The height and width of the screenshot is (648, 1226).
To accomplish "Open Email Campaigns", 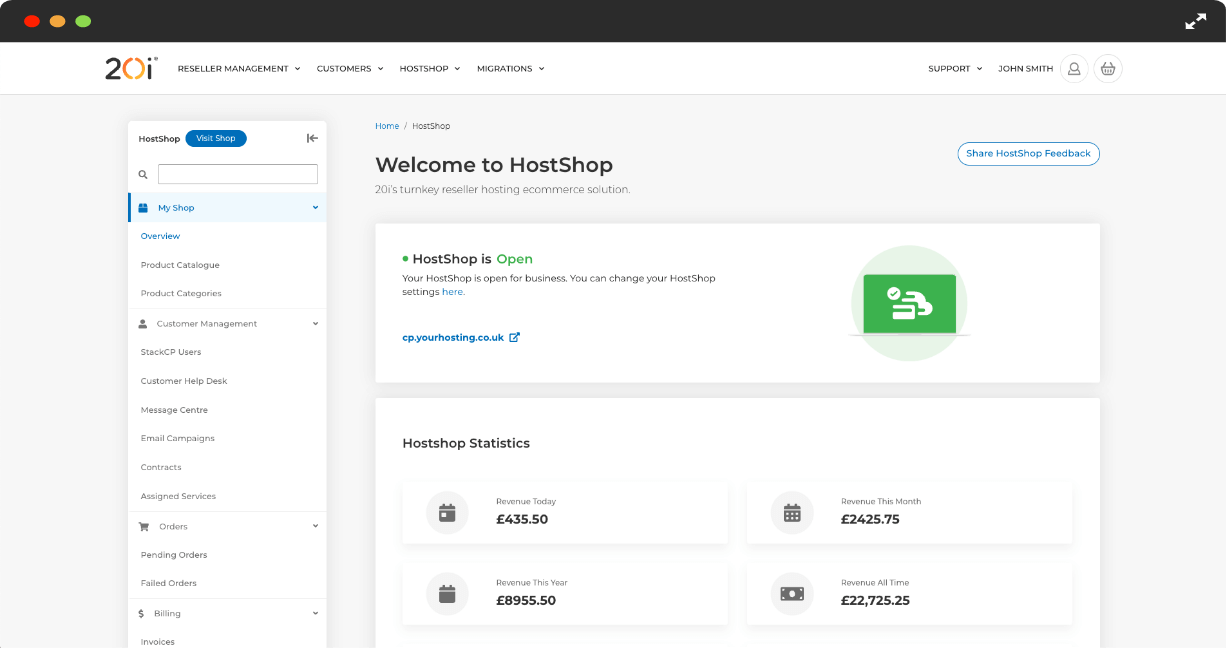I will (178, 438).
